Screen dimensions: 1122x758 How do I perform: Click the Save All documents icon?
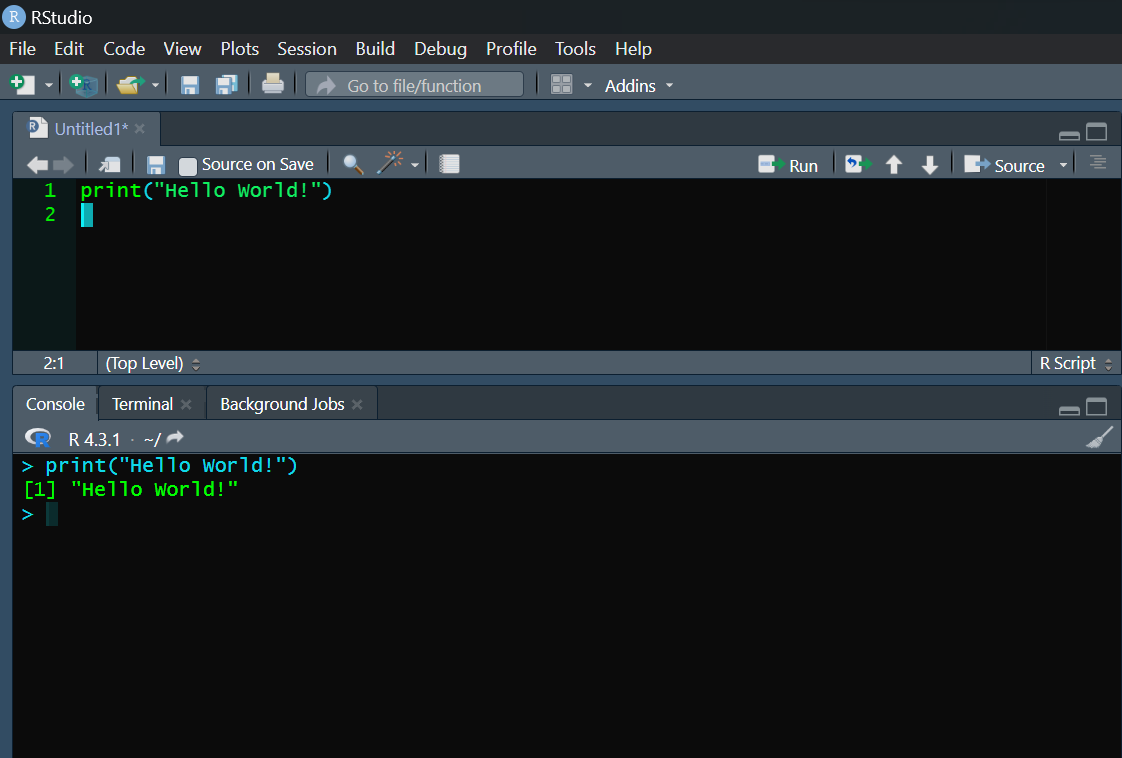[x=227, y=84]
